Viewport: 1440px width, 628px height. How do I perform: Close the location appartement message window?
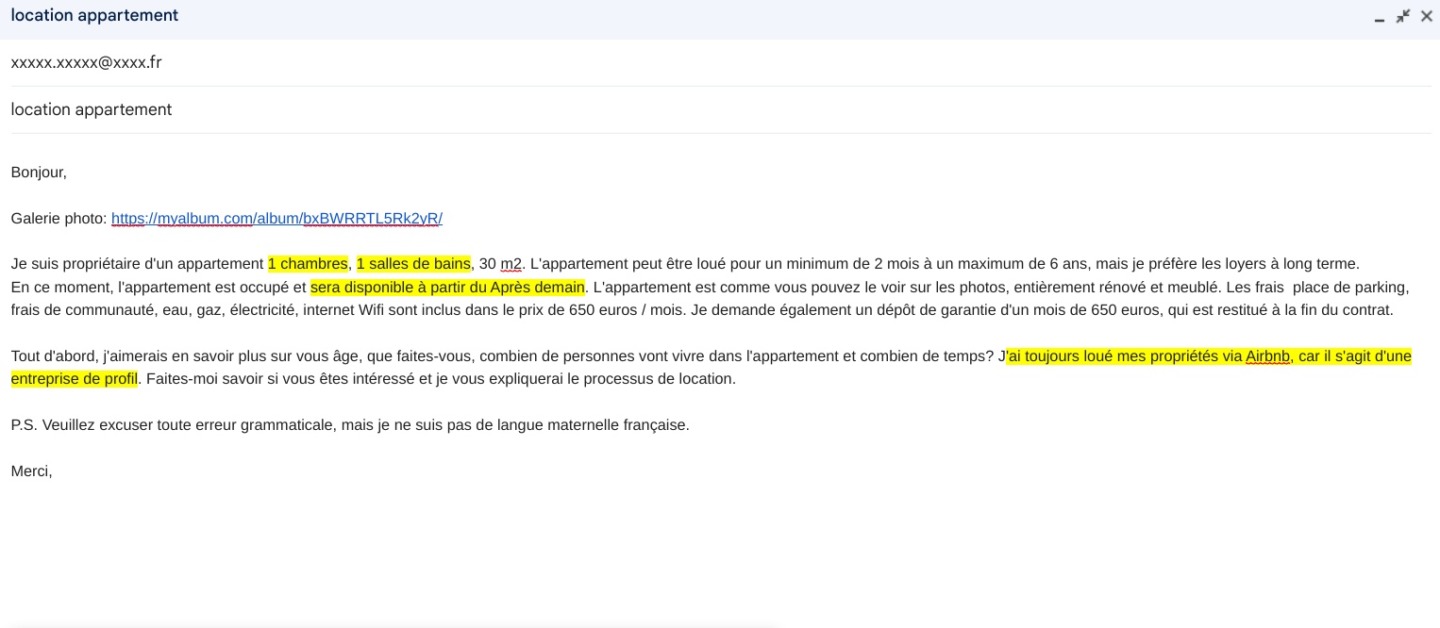click(1427, 16)
